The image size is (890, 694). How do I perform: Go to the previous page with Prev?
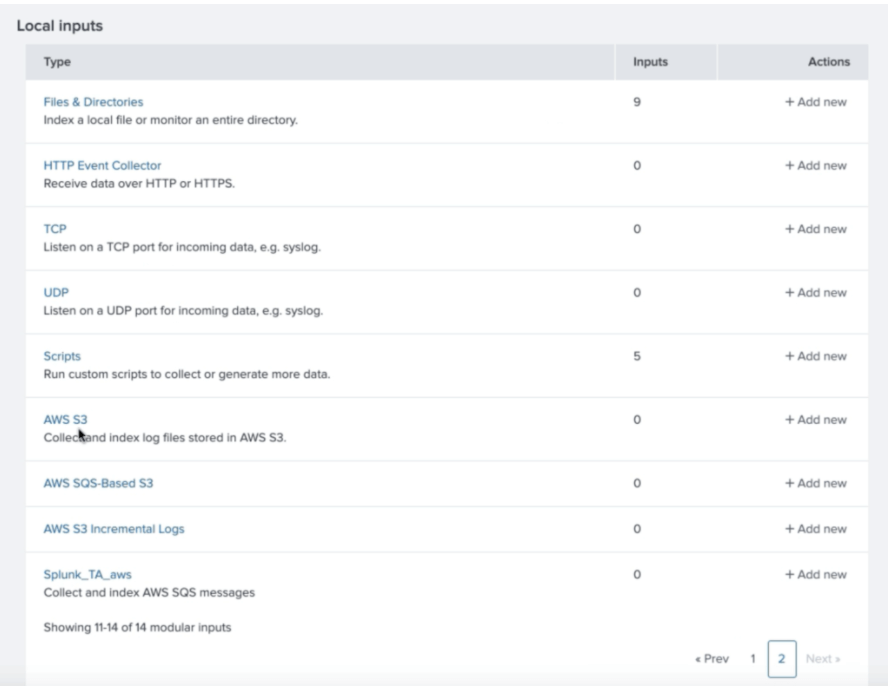tap(712, 659)
